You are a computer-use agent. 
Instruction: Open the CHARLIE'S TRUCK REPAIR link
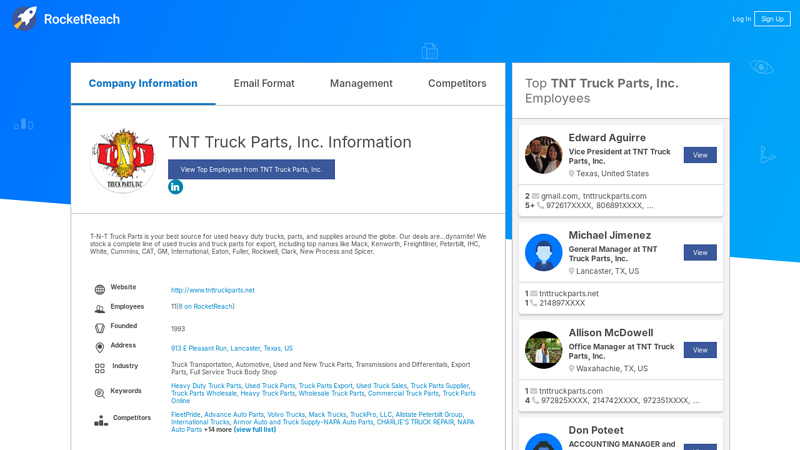pos(415,422)
